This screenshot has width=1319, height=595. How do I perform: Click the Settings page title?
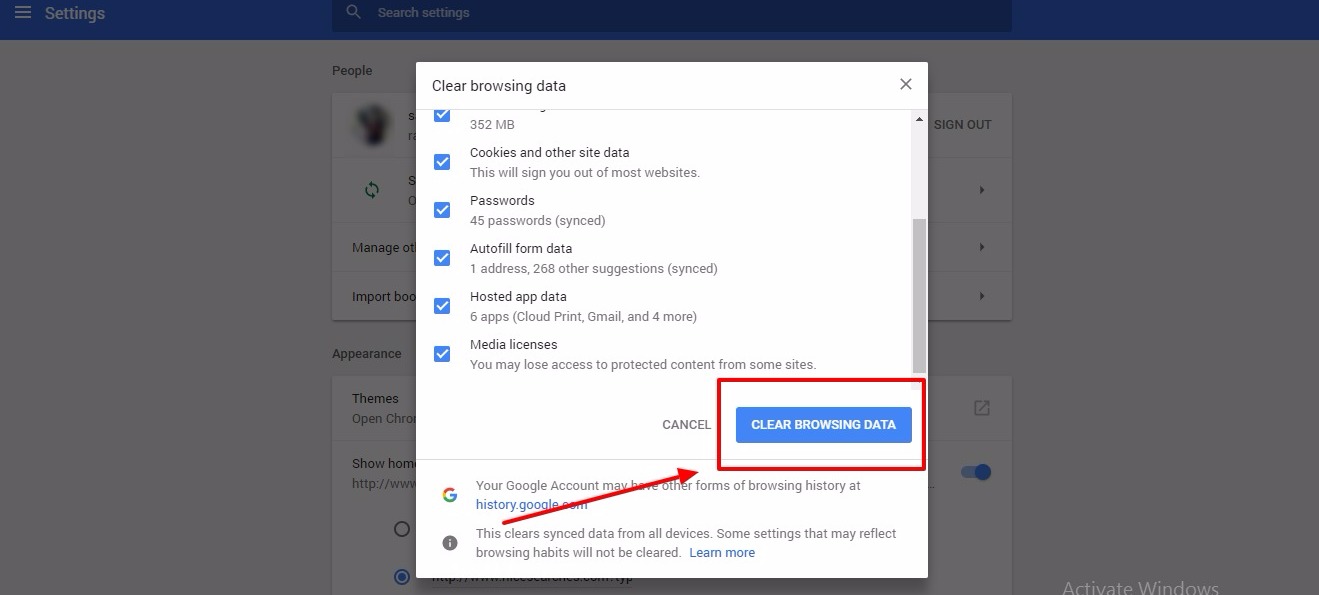tap(75, 13)
